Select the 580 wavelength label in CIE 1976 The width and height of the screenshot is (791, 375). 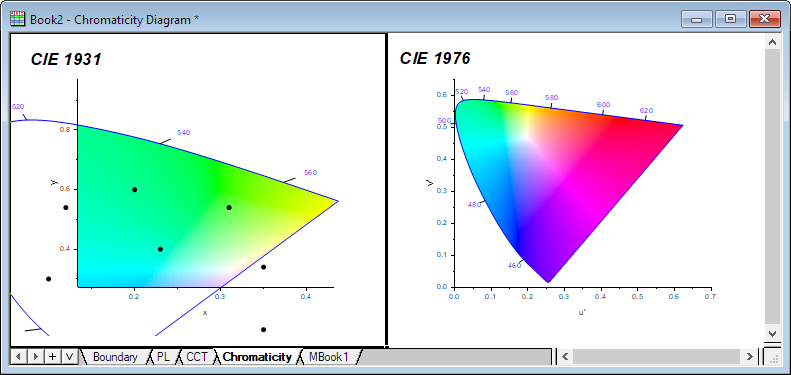click(552, 97)
